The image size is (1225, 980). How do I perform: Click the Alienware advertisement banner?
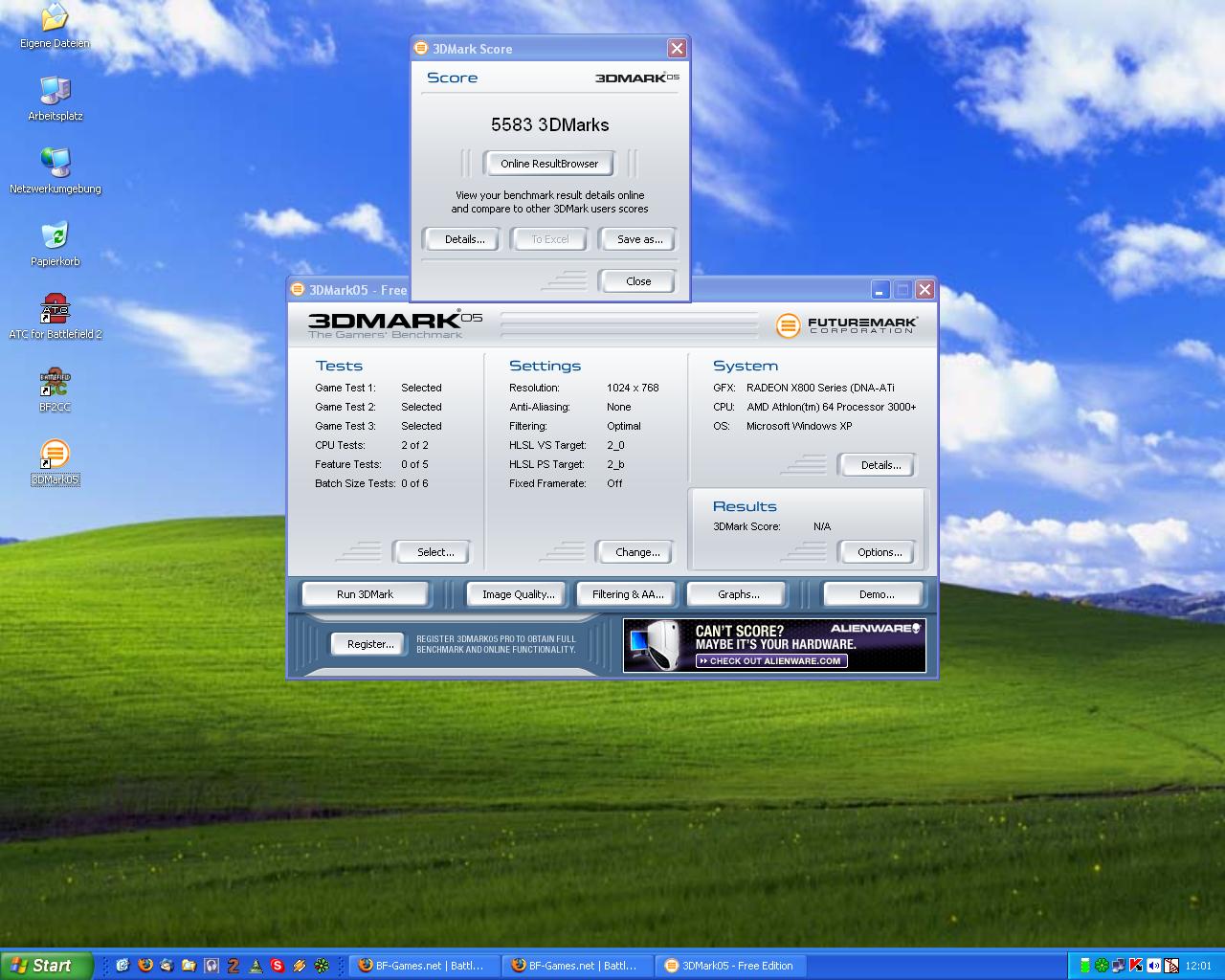[x=774, y=645]
